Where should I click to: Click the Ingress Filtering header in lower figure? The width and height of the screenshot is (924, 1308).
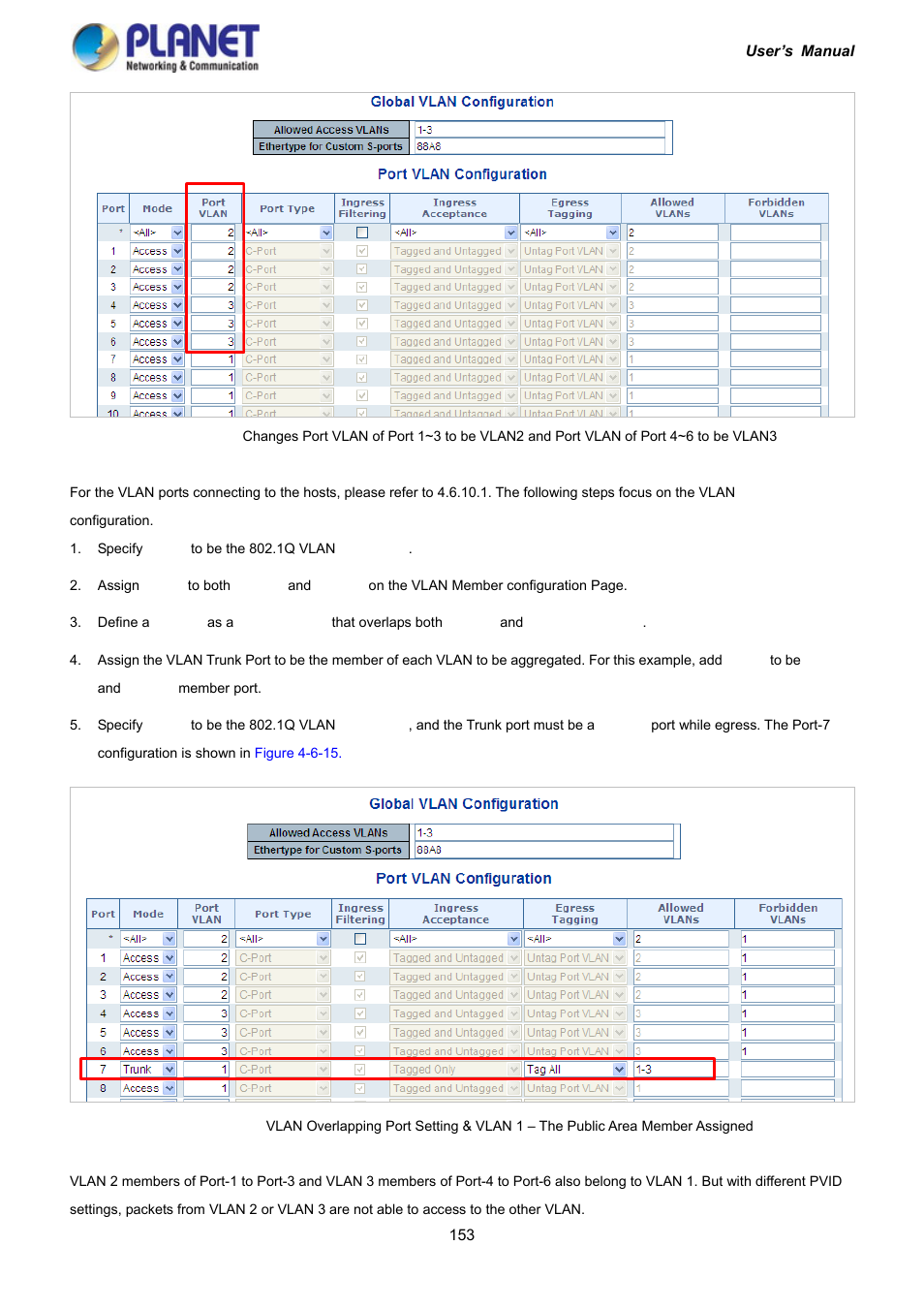[x=360, y=914]
